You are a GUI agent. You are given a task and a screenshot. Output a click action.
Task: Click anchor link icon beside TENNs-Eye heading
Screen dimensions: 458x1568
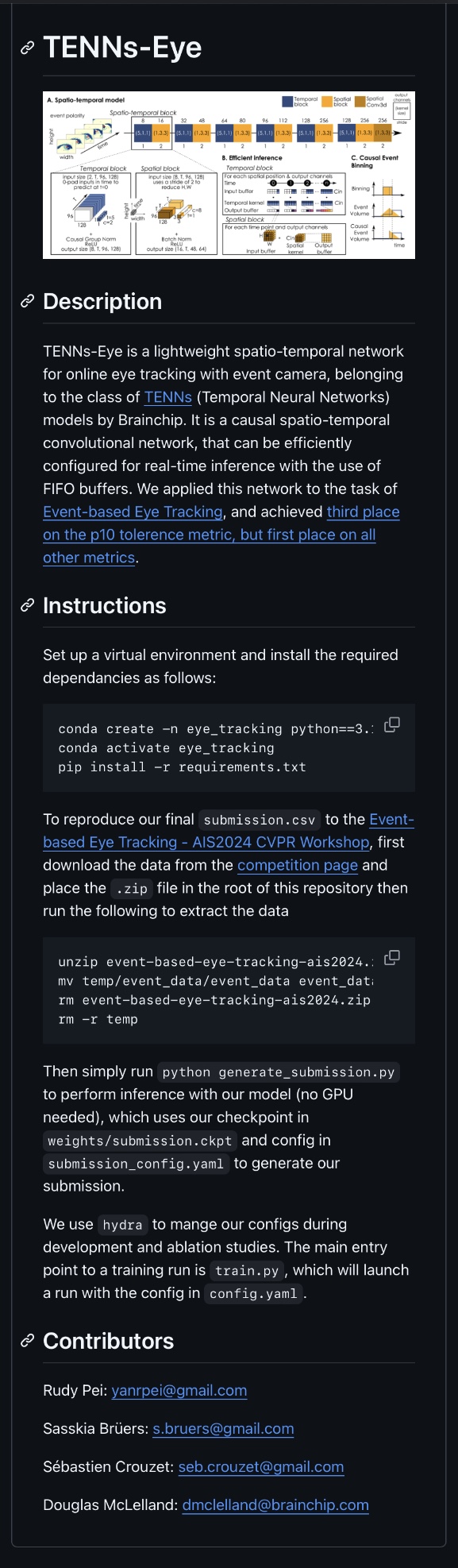tap(28, 48)
